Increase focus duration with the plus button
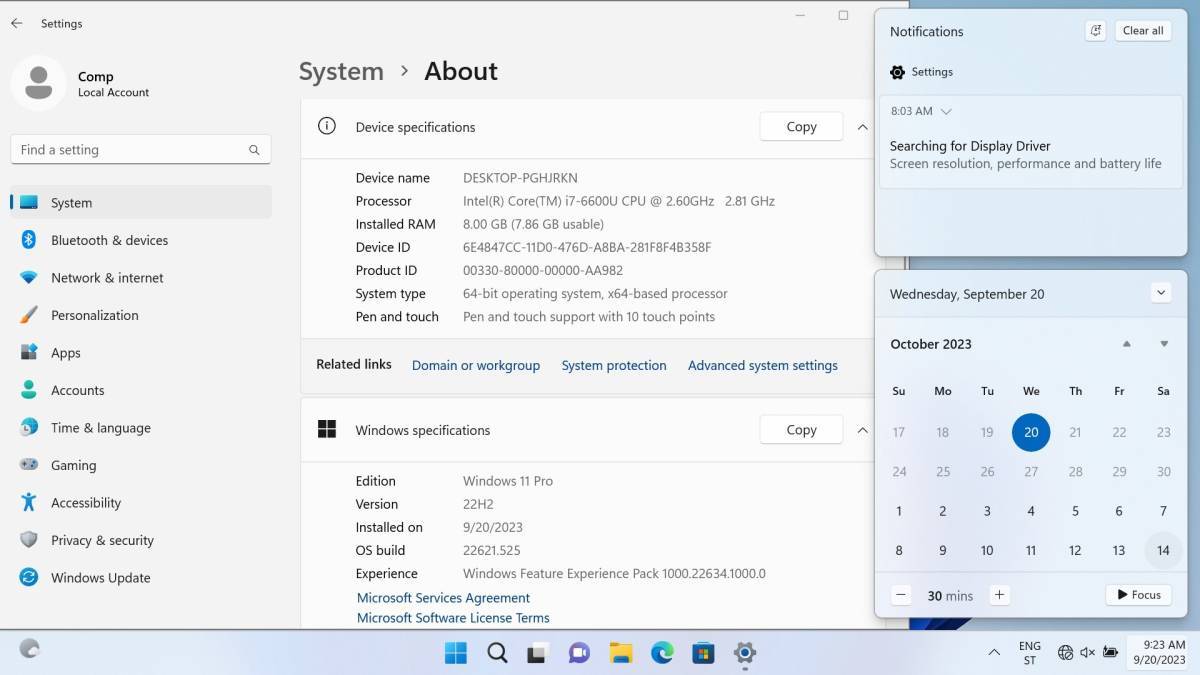Image resolution: width=1200 pixels, height=675 pixels. pos(998,595)
